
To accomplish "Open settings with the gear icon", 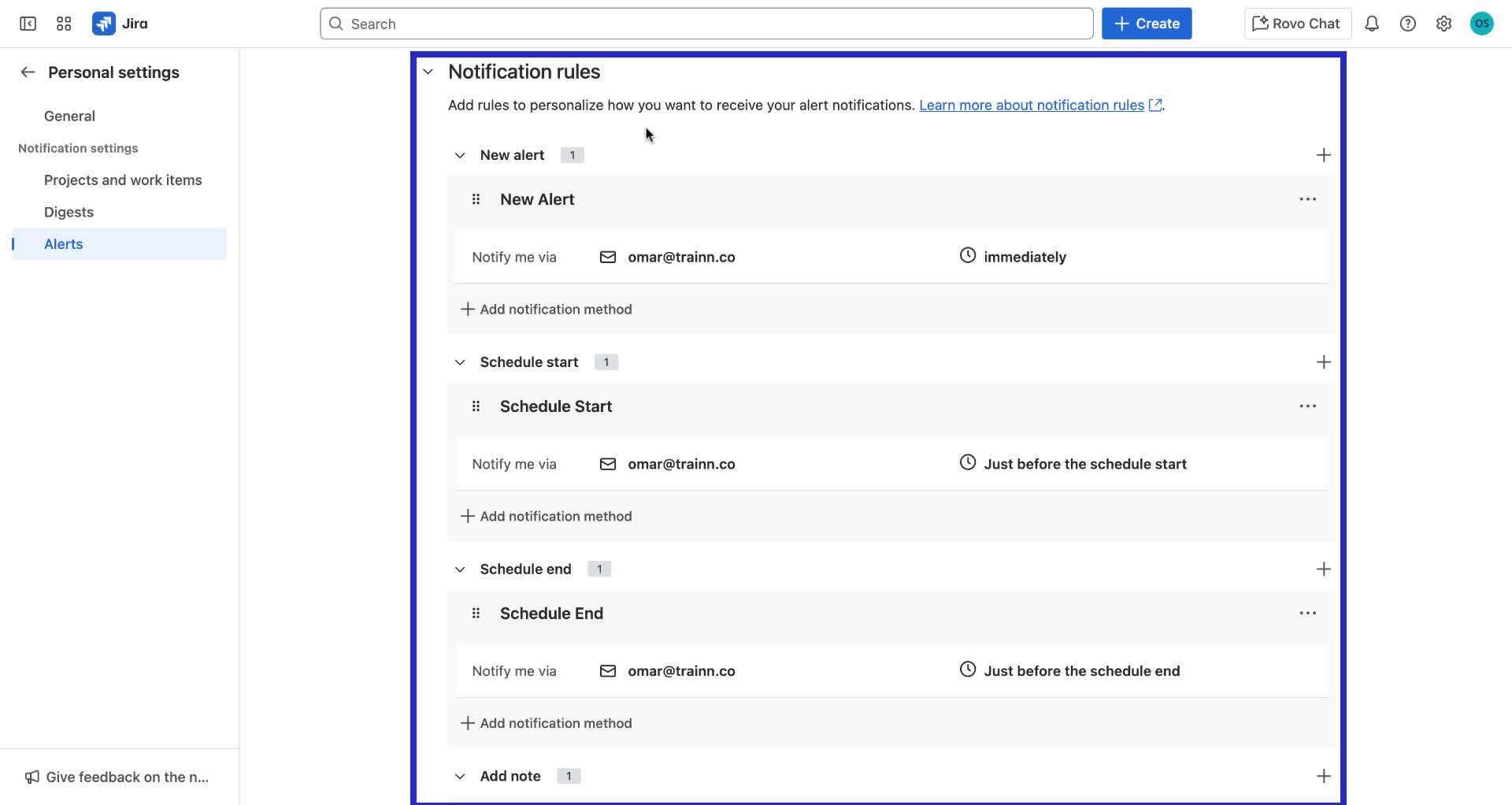I will 1443,24.
